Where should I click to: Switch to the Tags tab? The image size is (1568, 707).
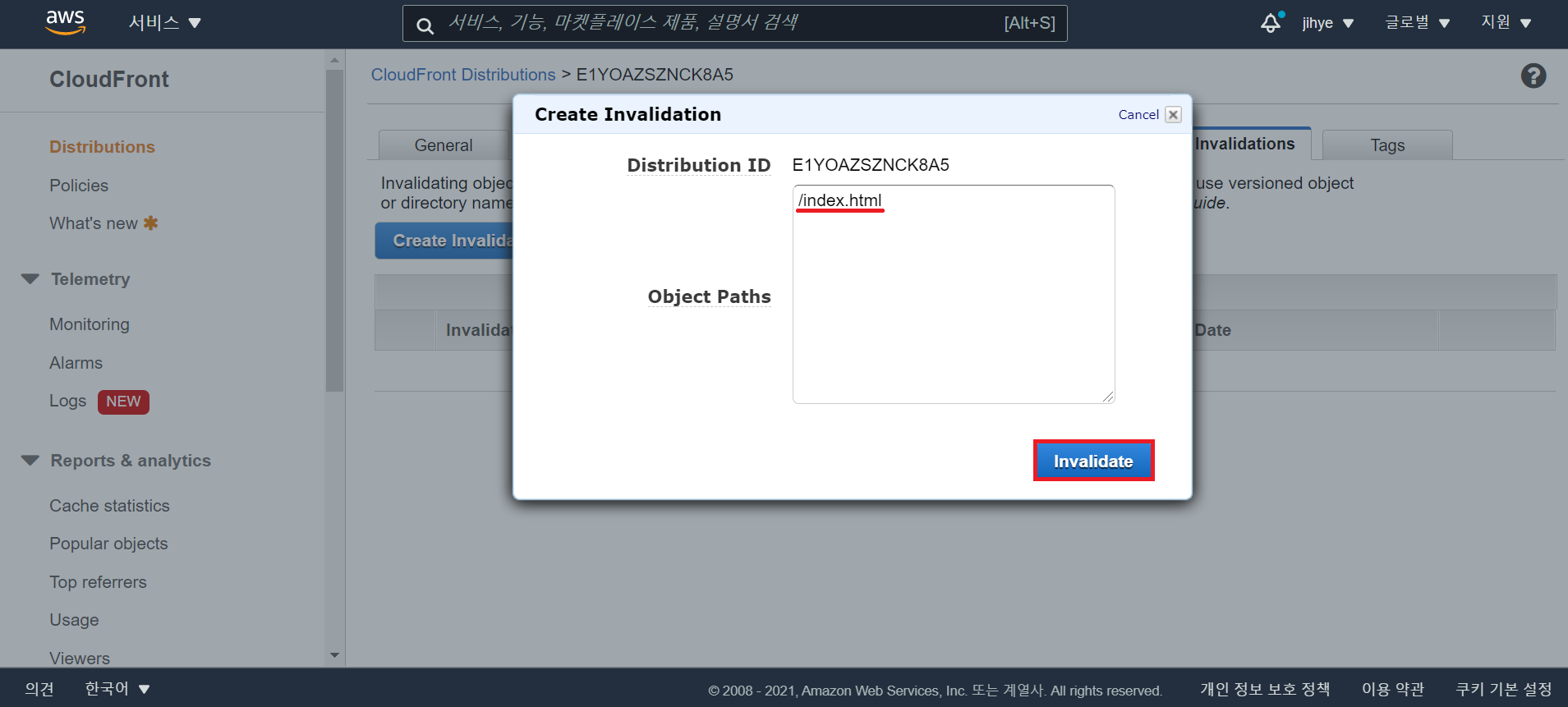1387,145
